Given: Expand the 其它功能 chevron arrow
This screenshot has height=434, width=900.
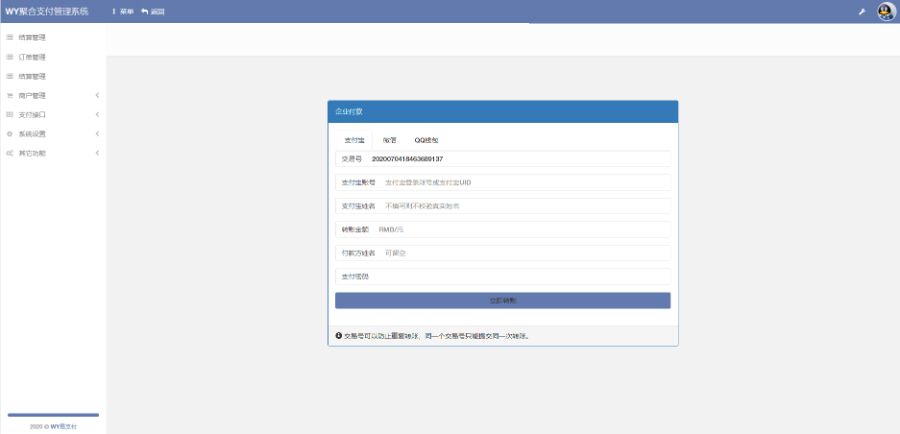Looking at the screenshot, I should pos(97,153).
